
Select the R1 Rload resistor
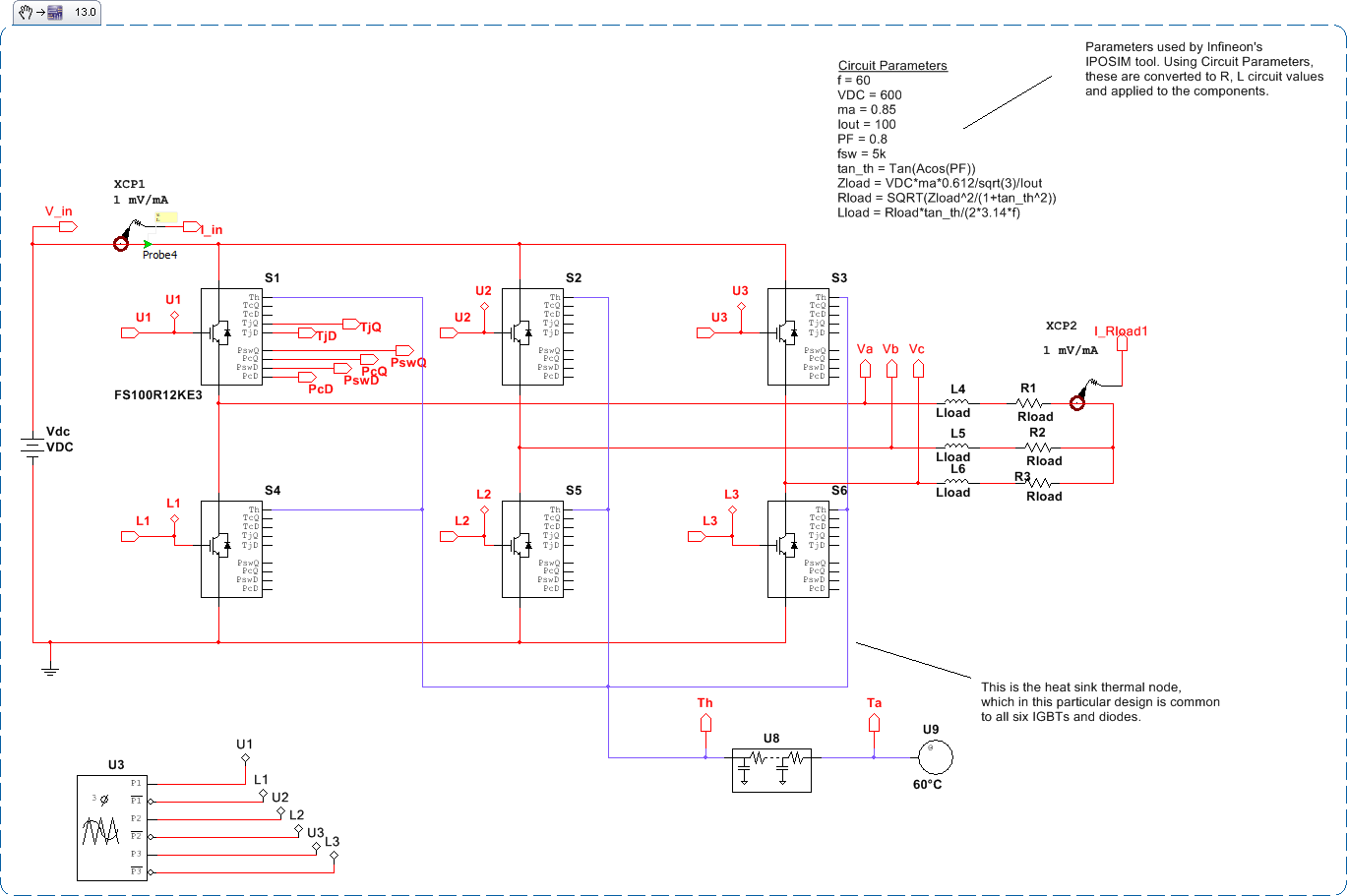tap(1030, 403)
